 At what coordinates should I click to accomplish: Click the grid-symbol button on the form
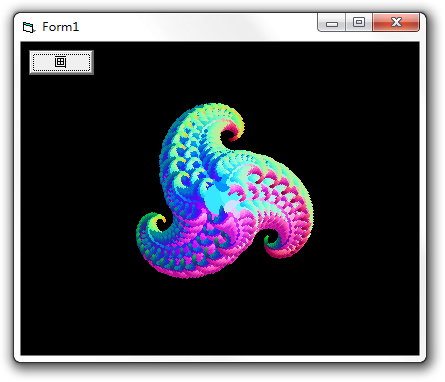(x=61, y=62)
